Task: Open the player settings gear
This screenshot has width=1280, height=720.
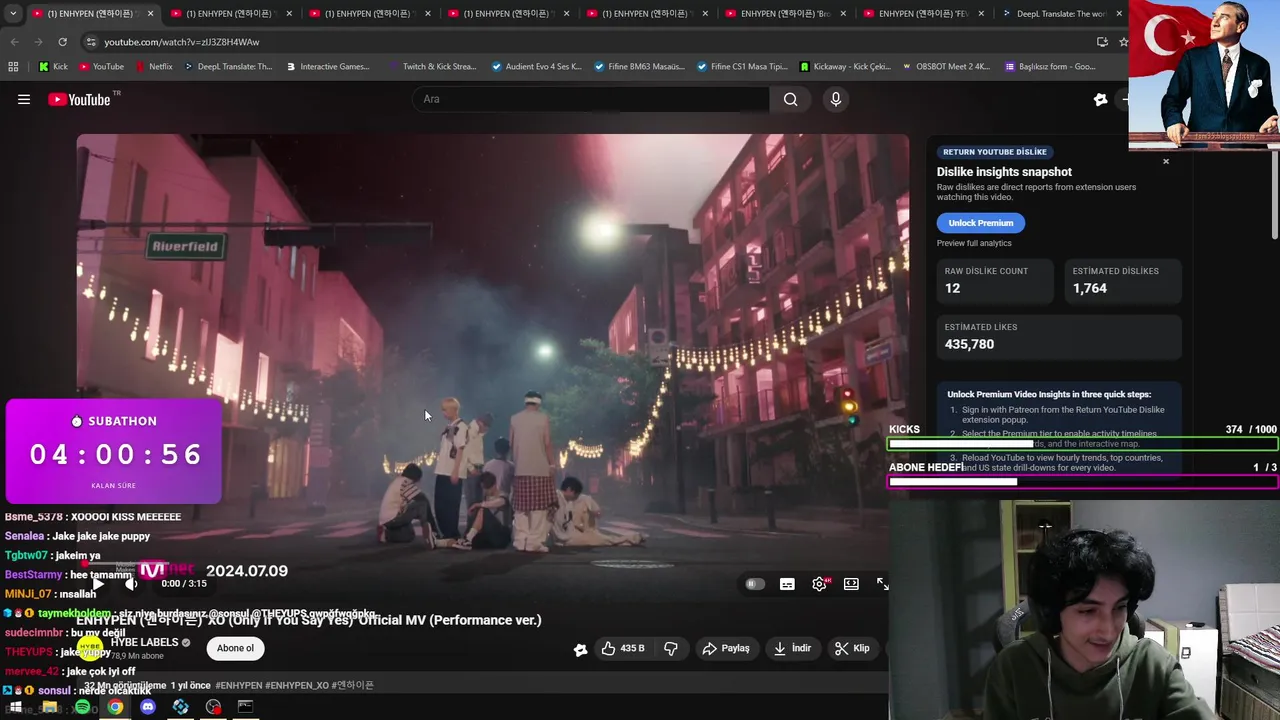Action: coord(819,584)
